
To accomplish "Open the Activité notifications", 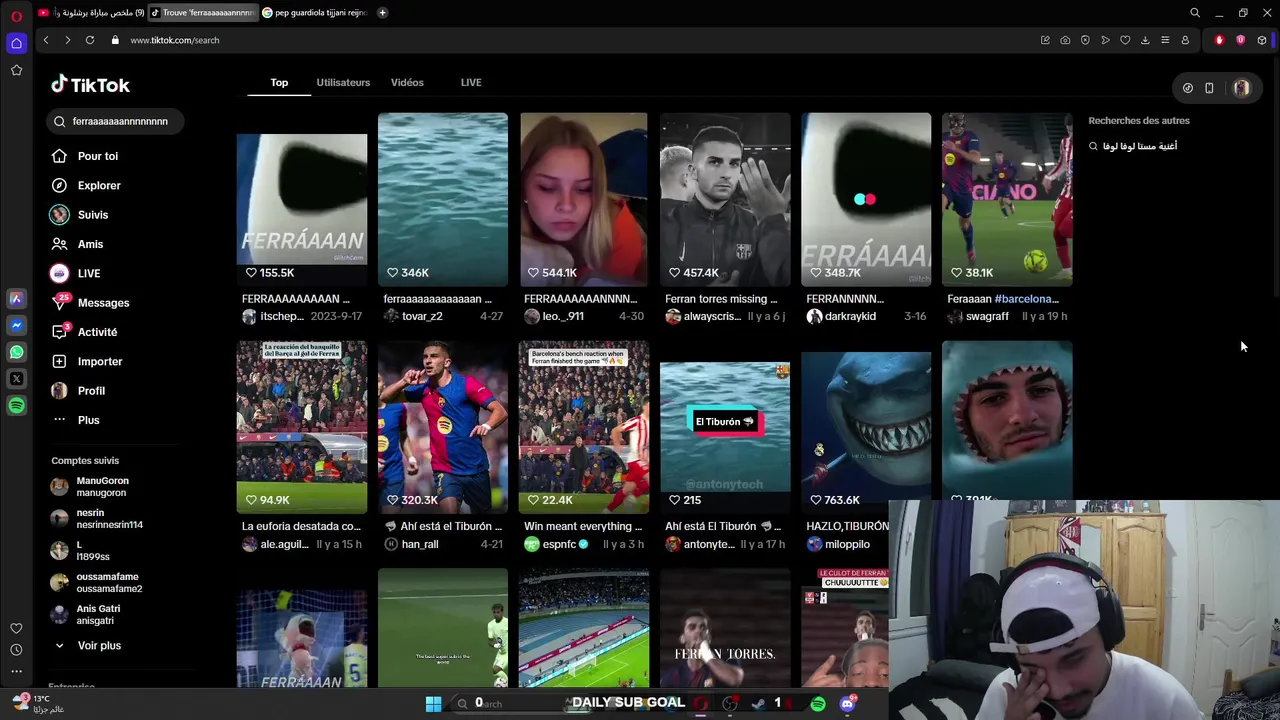I will 85,332.
